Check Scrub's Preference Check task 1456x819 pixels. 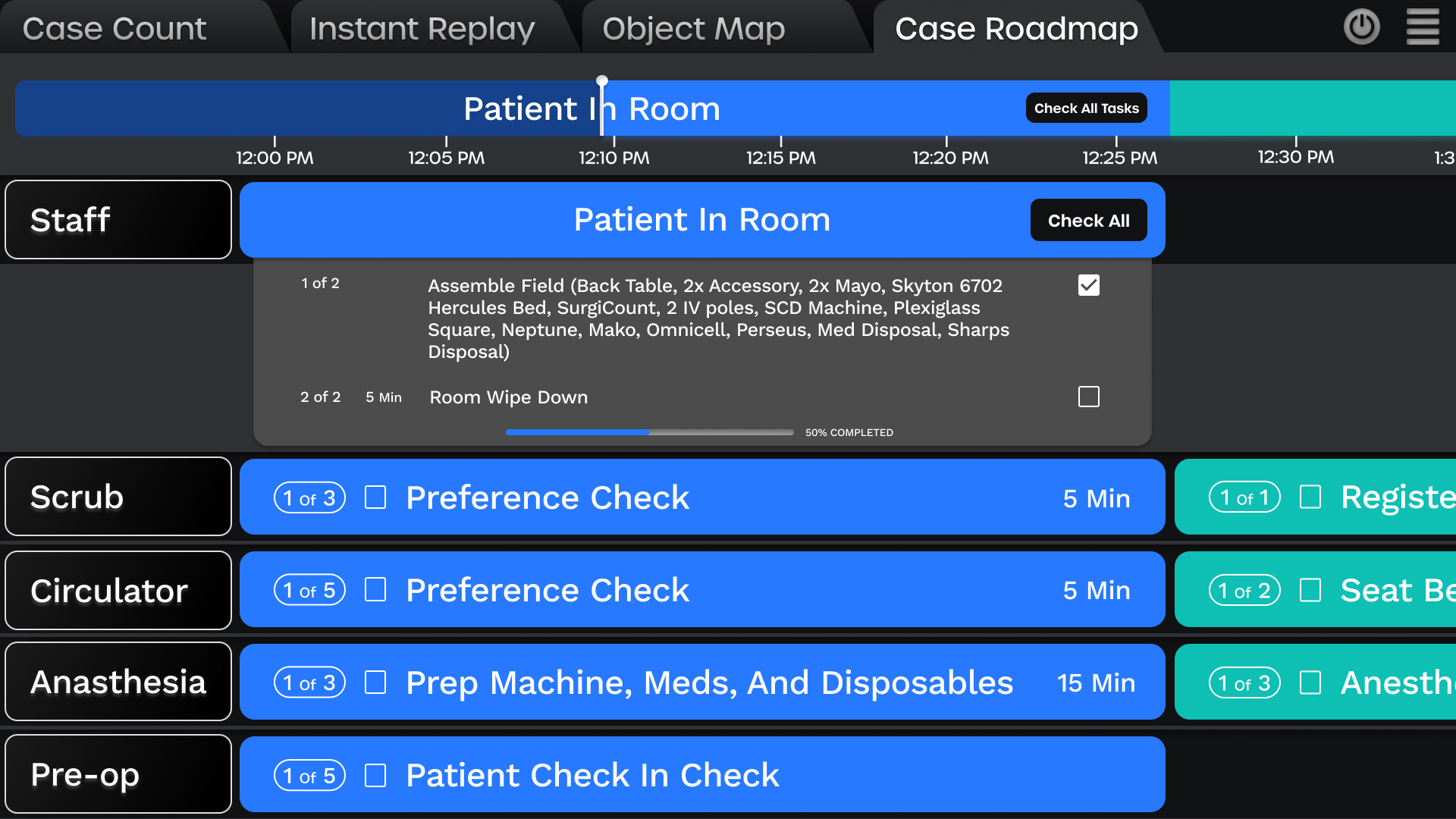pyautogui.click(x=375, y=497)
